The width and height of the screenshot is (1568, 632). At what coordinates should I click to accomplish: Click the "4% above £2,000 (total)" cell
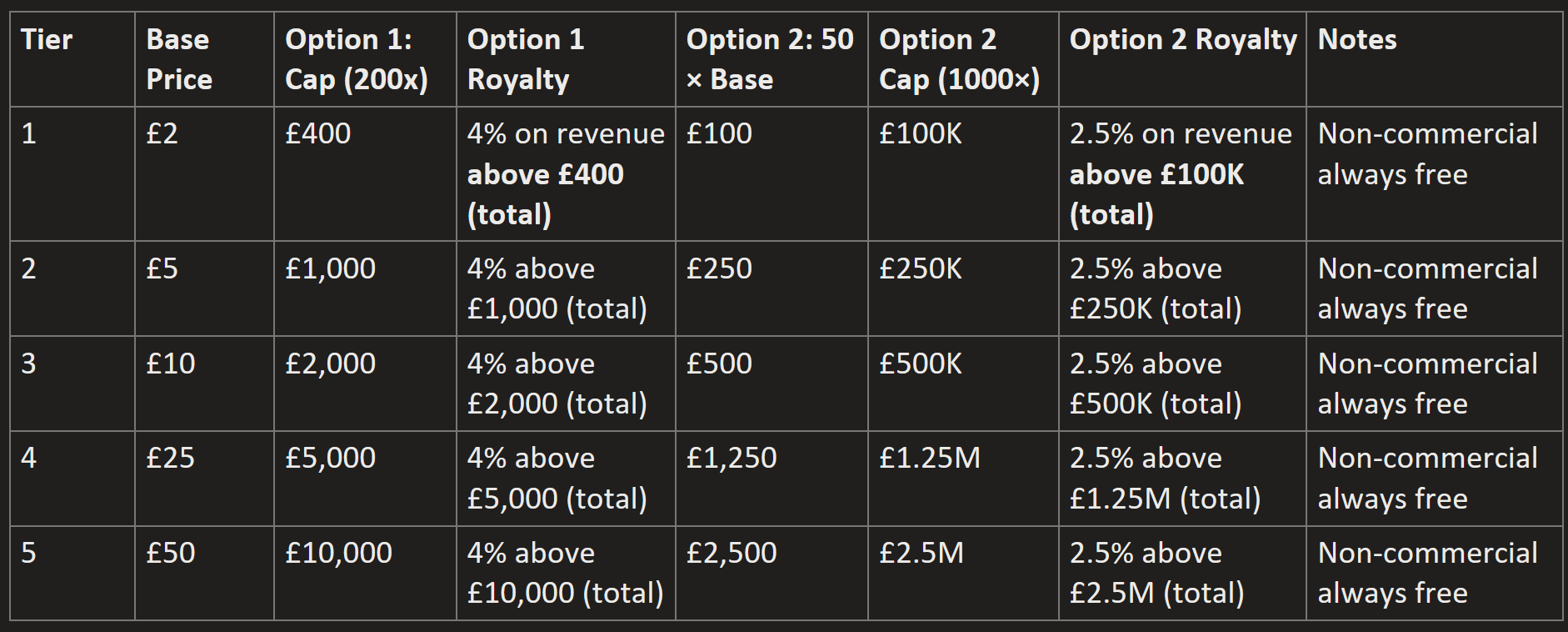(557, 384)
